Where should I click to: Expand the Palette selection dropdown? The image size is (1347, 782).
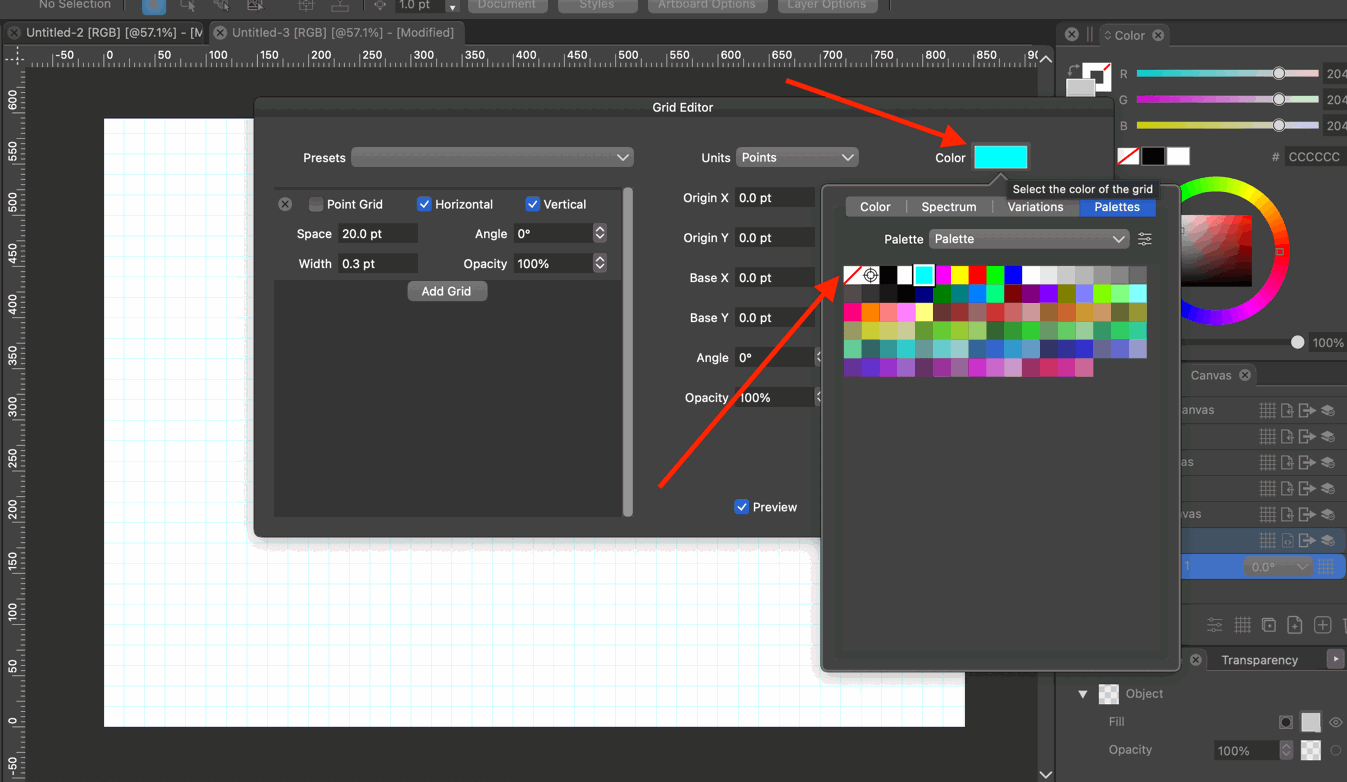coord(1028,239)
